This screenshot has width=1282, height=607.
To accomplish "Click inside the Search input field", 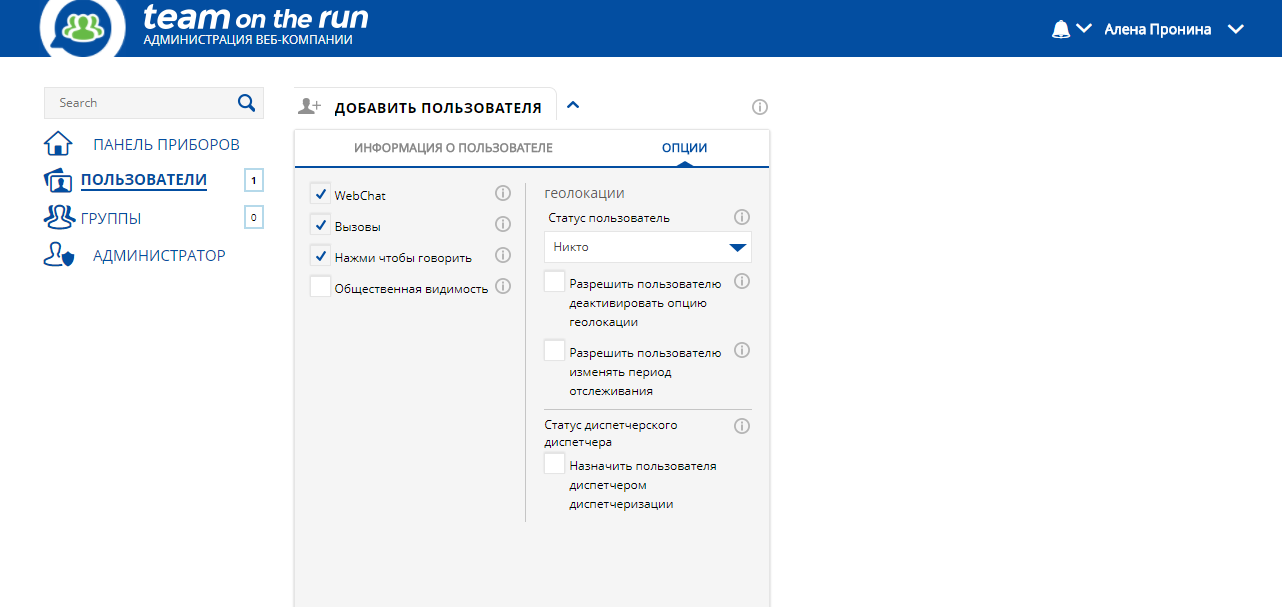I will point(140,102).
